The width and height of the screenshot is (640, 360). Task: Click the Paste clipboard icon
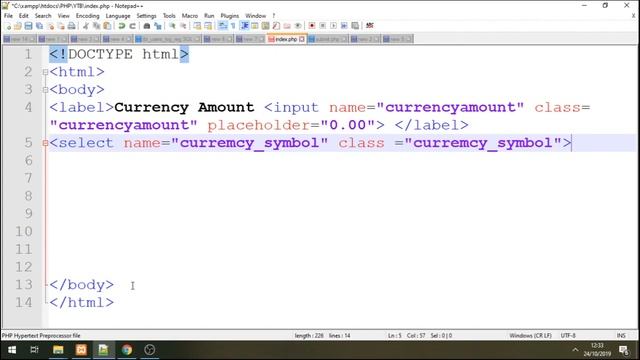[x=107, y=26]
